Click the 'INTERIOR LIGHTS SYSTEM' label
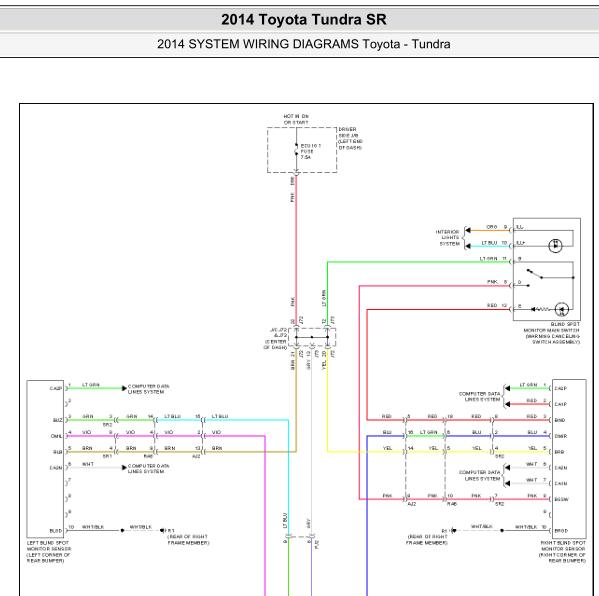The width and height of the screenshot is (599, 596). (x=448, y=238)
